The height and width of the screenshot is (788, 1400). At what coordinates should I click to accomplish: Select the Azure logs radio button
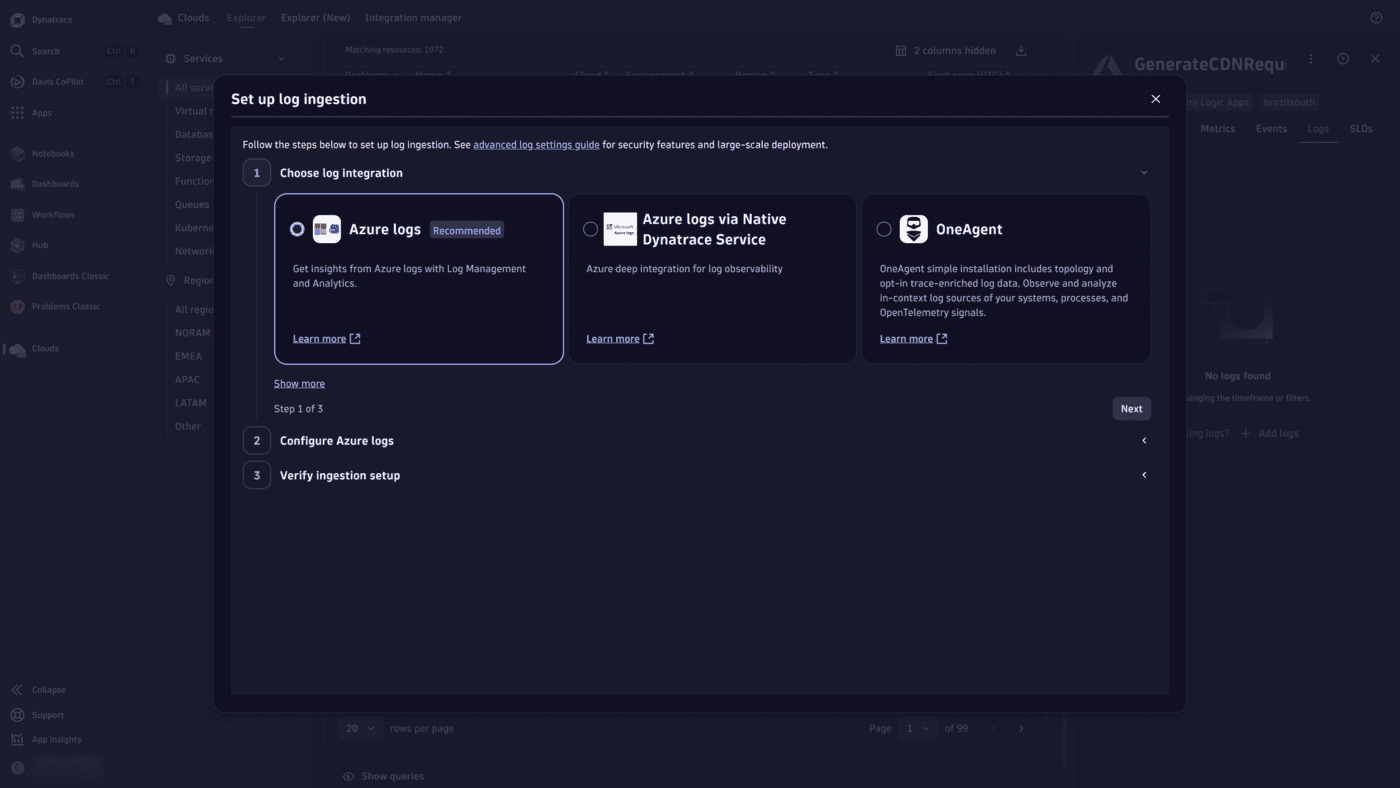click(x=297, y=228)
